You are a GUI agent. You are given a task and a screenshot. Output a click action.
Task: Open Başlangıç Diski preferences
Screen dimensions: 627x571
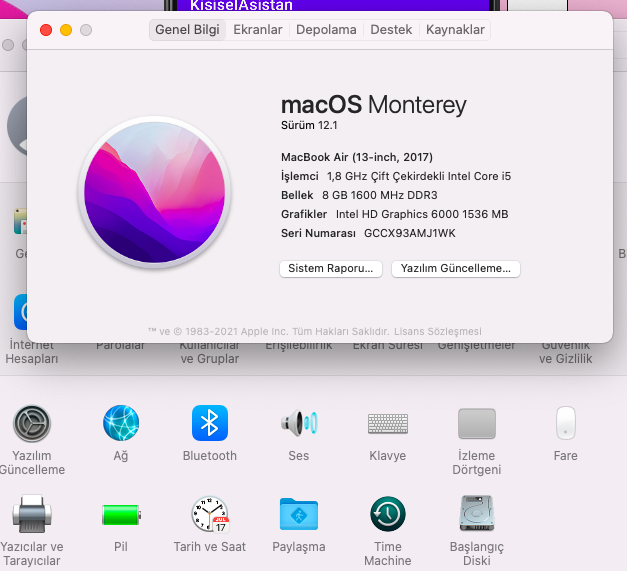tap(477, 513)
